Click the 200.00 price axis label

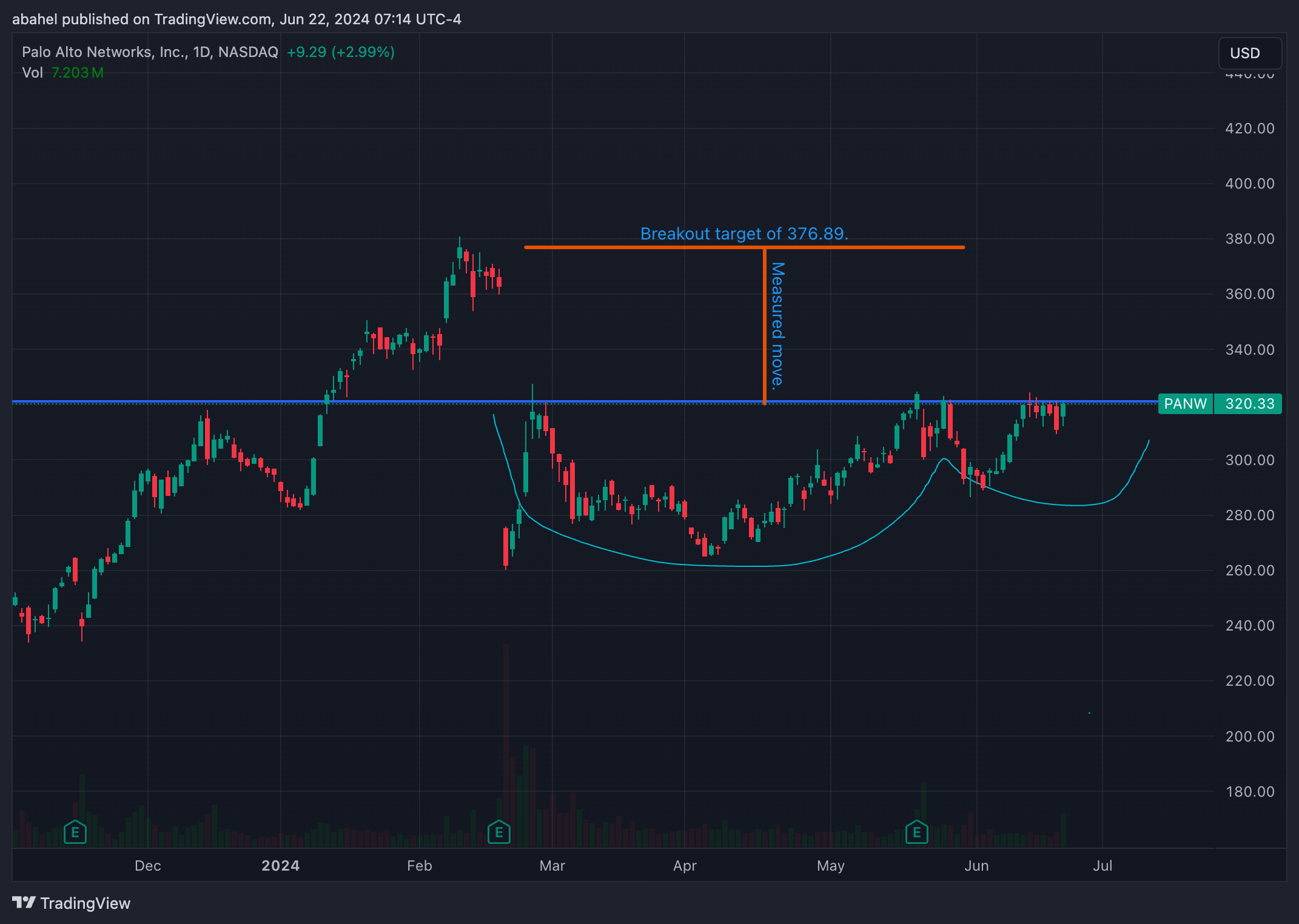pos(1249,737)
